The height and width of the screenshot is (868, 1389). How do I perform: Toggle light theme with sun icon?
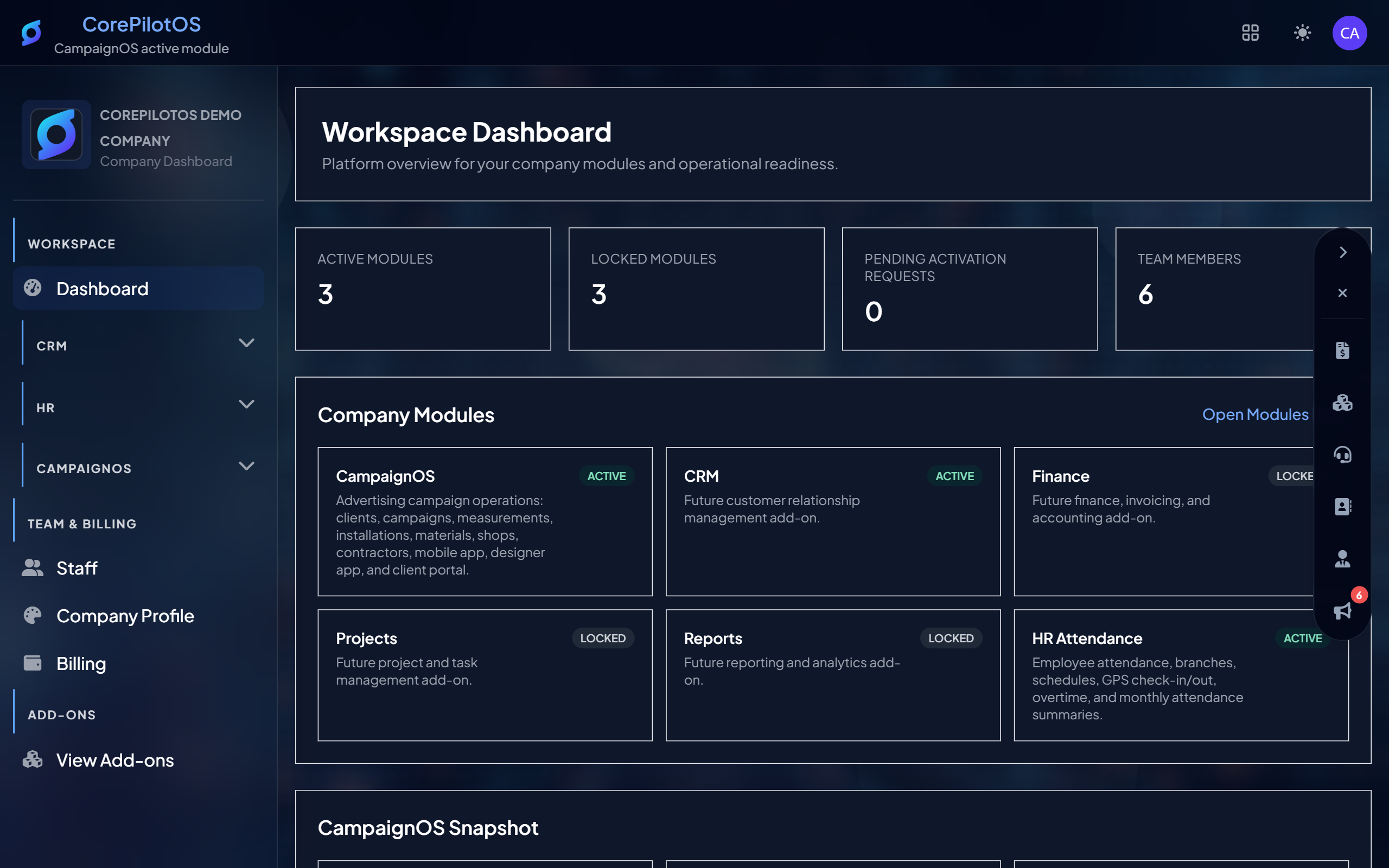pyautogui.click(x=1302, y=33)
